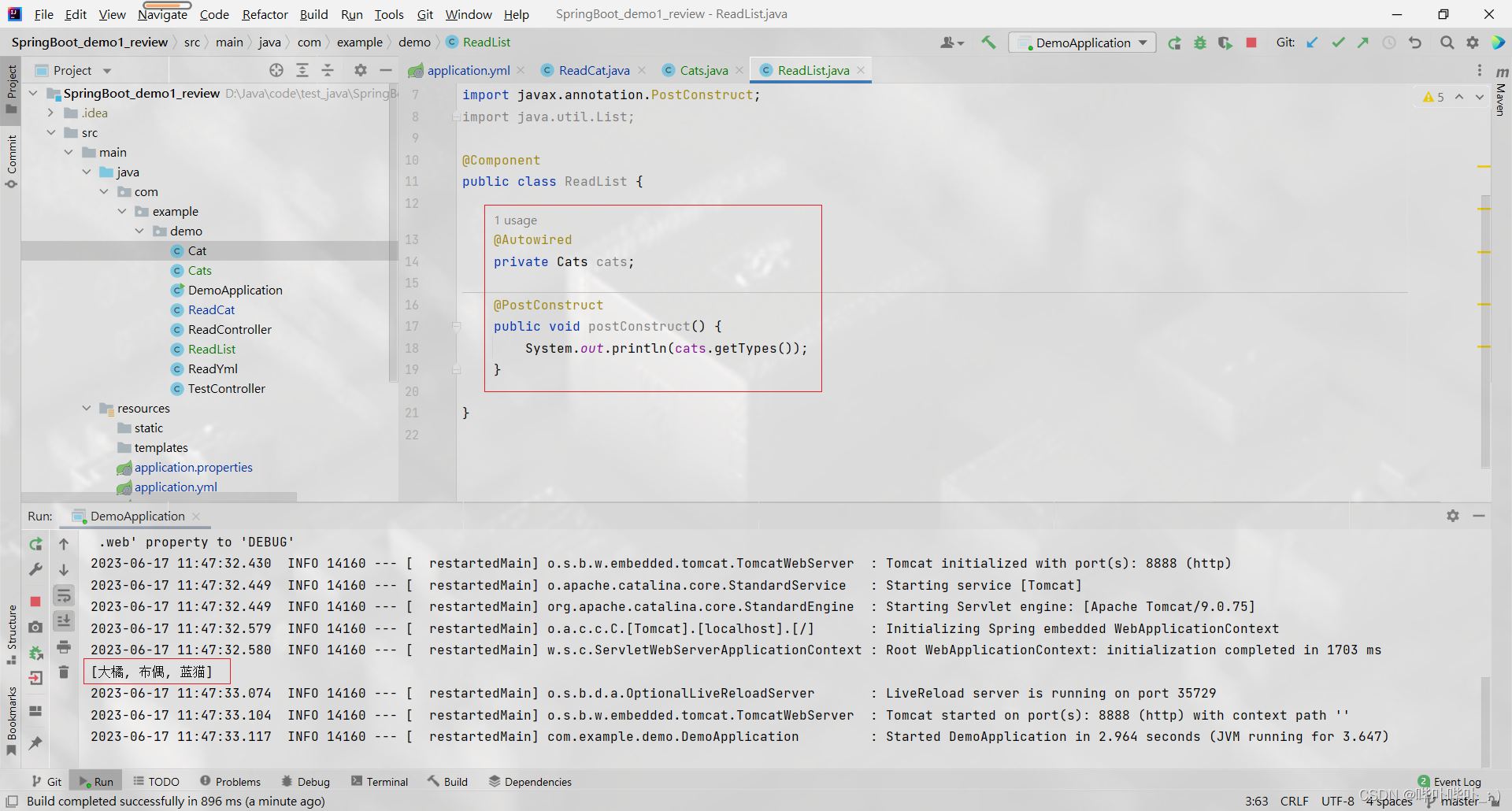Expand the .idea folder

coord(50,113)
